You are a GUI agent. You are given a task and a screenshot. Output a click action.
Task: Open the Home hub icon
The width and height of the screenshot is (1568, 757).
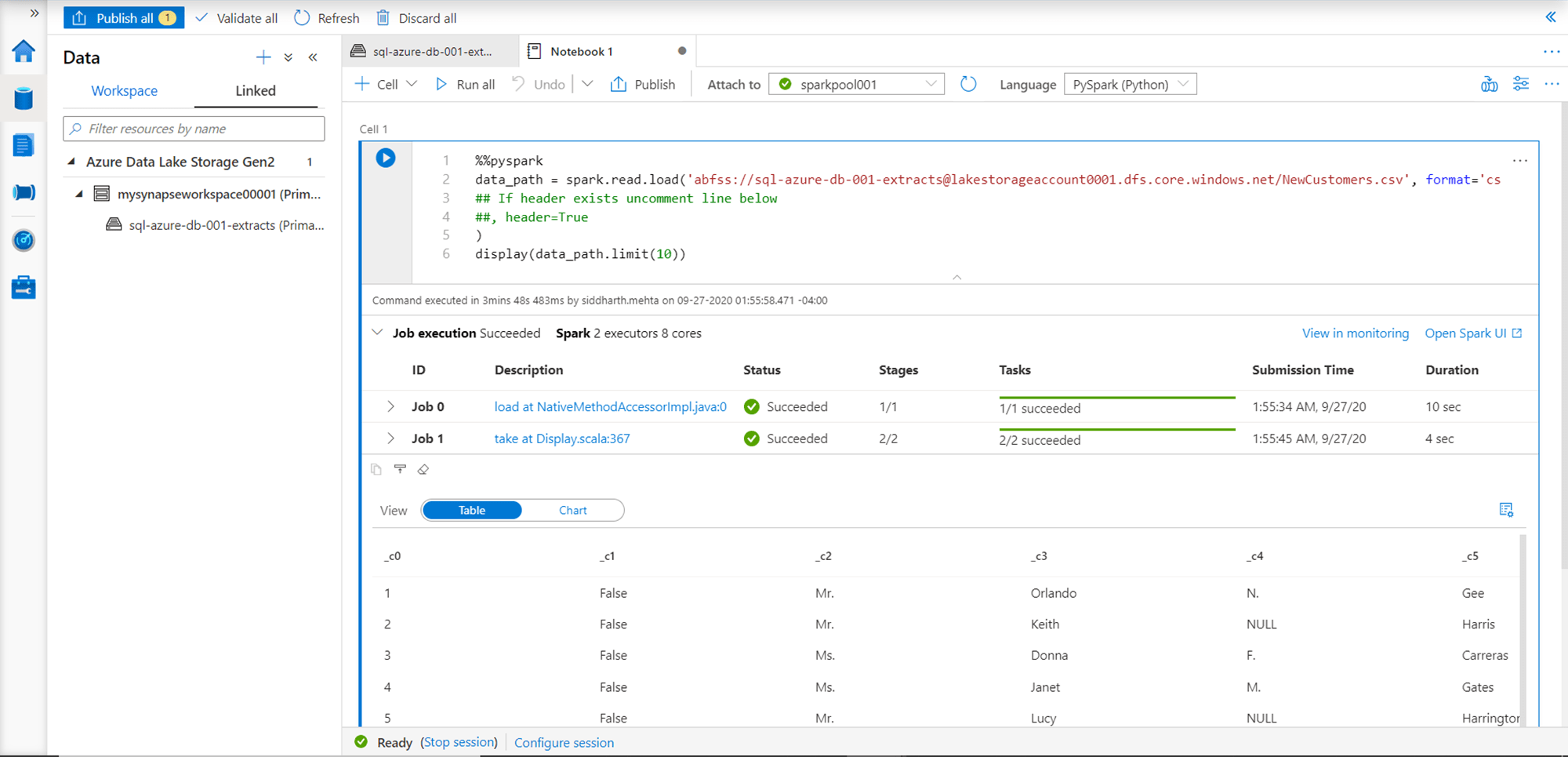click(24, 51)
